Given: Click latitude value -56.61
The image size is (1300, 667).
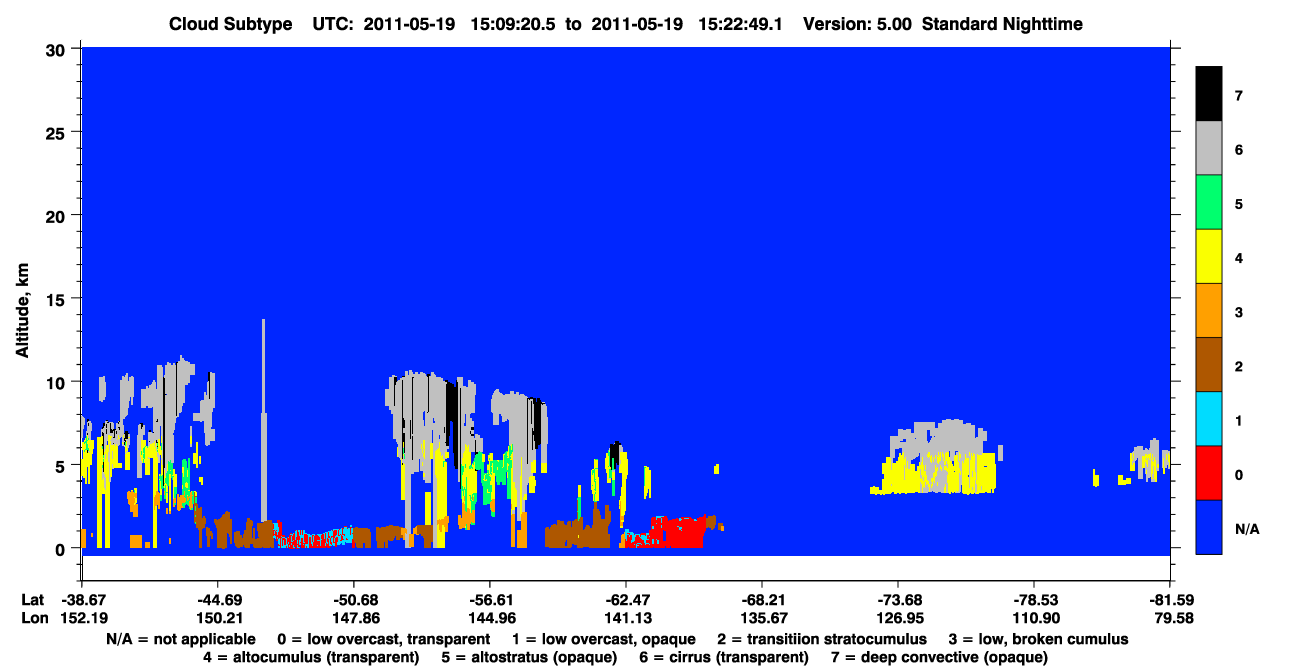Looking at the screenshot, I should (489, 600).
